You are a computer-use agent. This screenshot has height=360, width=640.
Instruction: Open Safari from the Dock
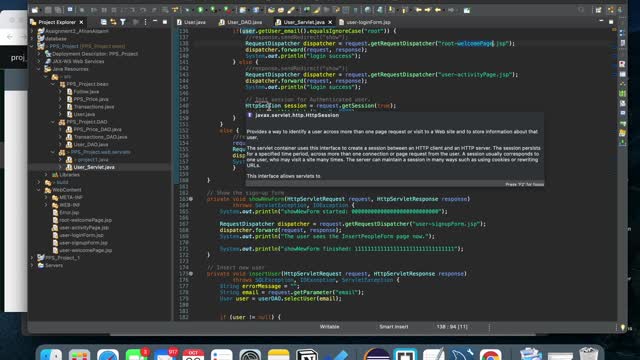108,354
